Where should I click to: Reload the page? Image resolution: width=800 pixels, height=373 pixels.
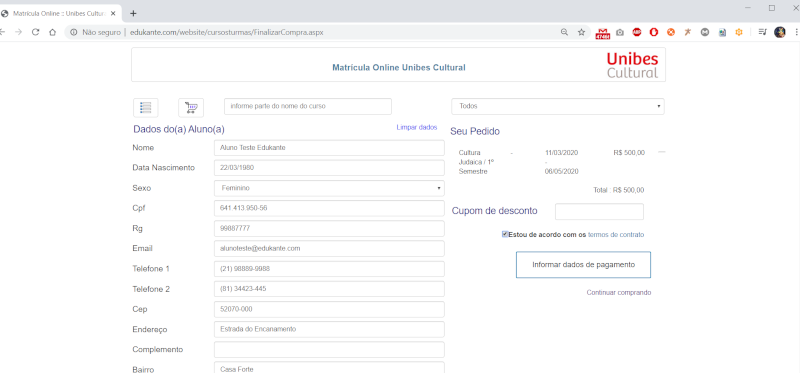pyautogui.click(x=35, y=32)
